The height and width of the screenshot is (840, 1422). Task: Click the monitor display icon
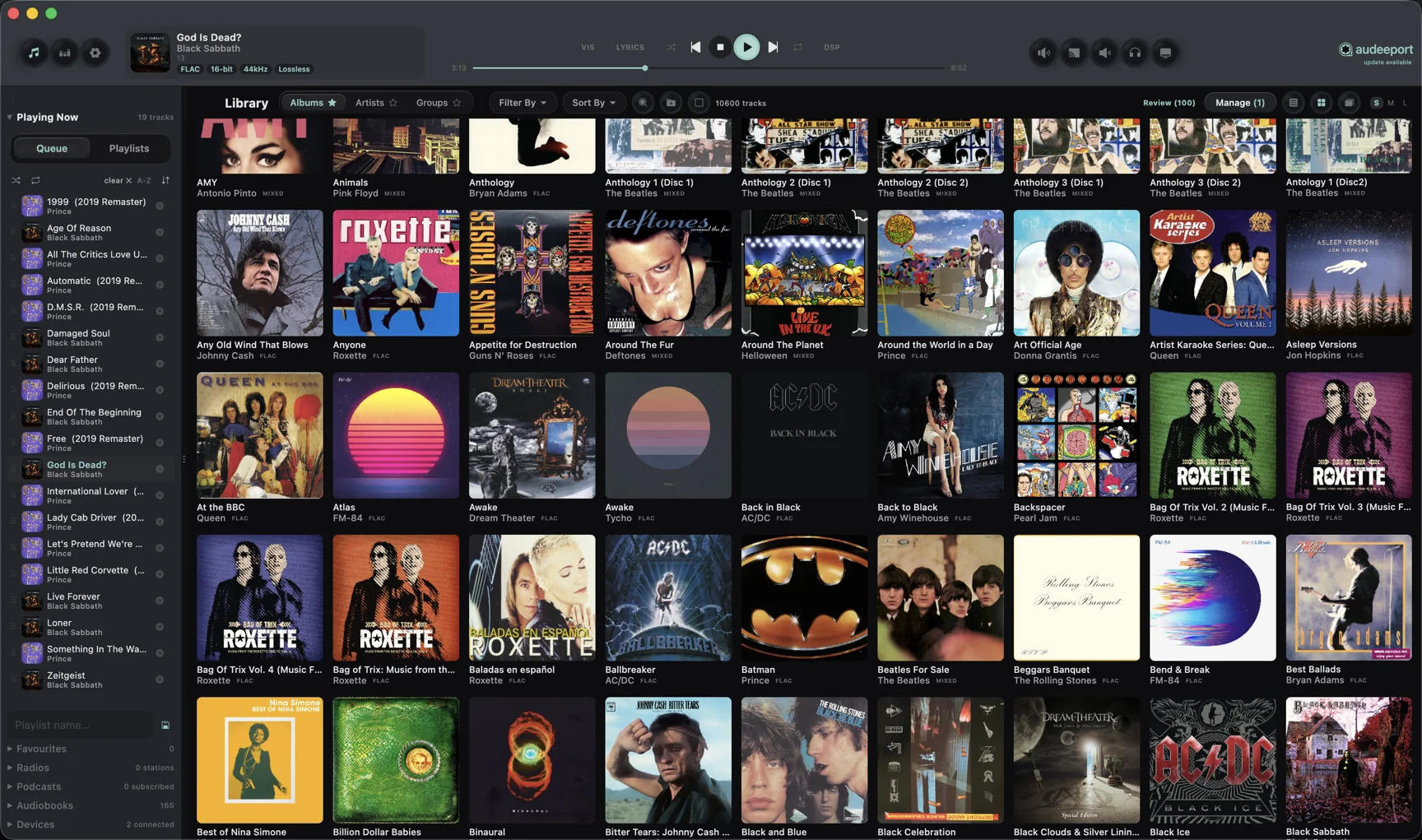(x=1165, y=53)
